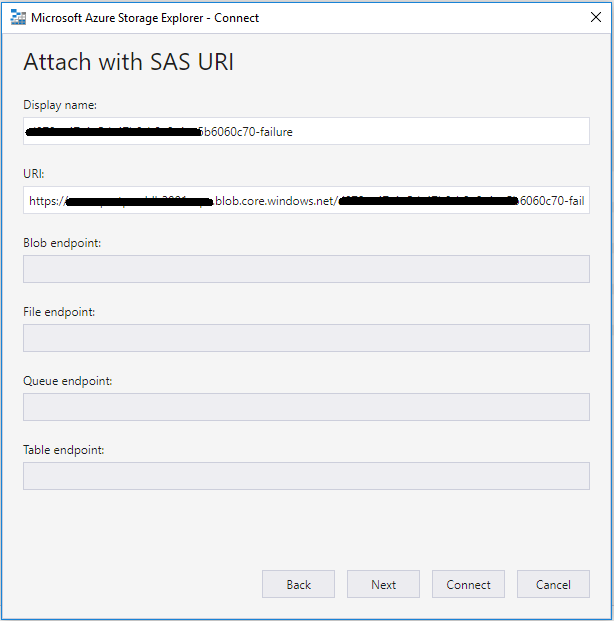Click the Attach with SAS URI heading

coord(129,62)
